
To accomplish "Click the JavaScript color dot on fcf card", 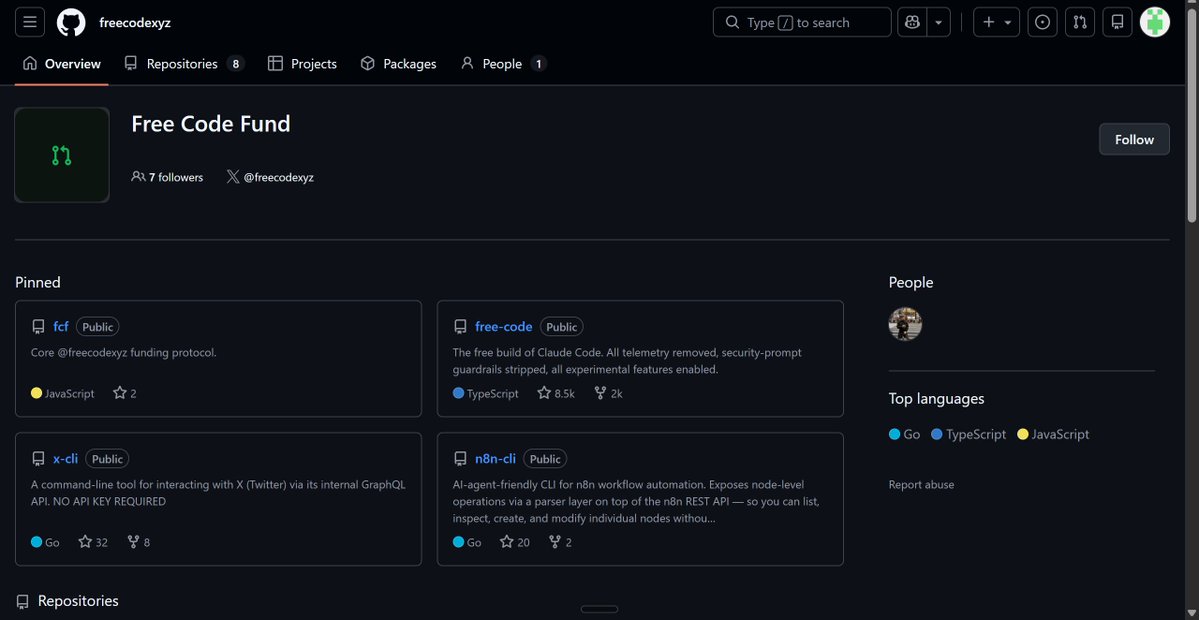I will pyautogui.click(x=36, y=394).
